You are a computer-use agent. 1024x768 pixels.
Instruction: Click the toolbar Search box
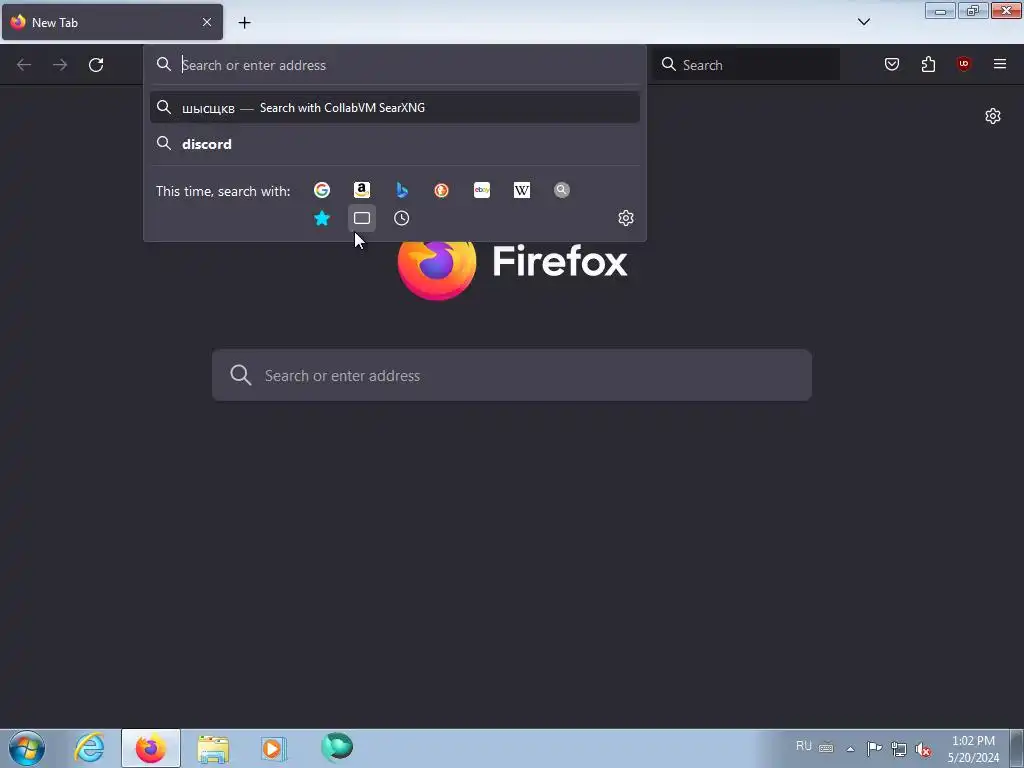tap(746, 65)
